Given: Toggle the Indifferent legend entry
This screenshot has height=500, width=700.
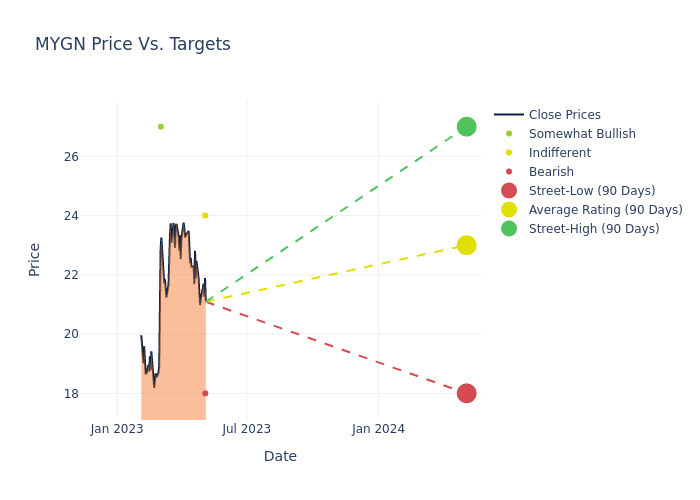Looking at the screenshot, I should (x=559, y=153).
